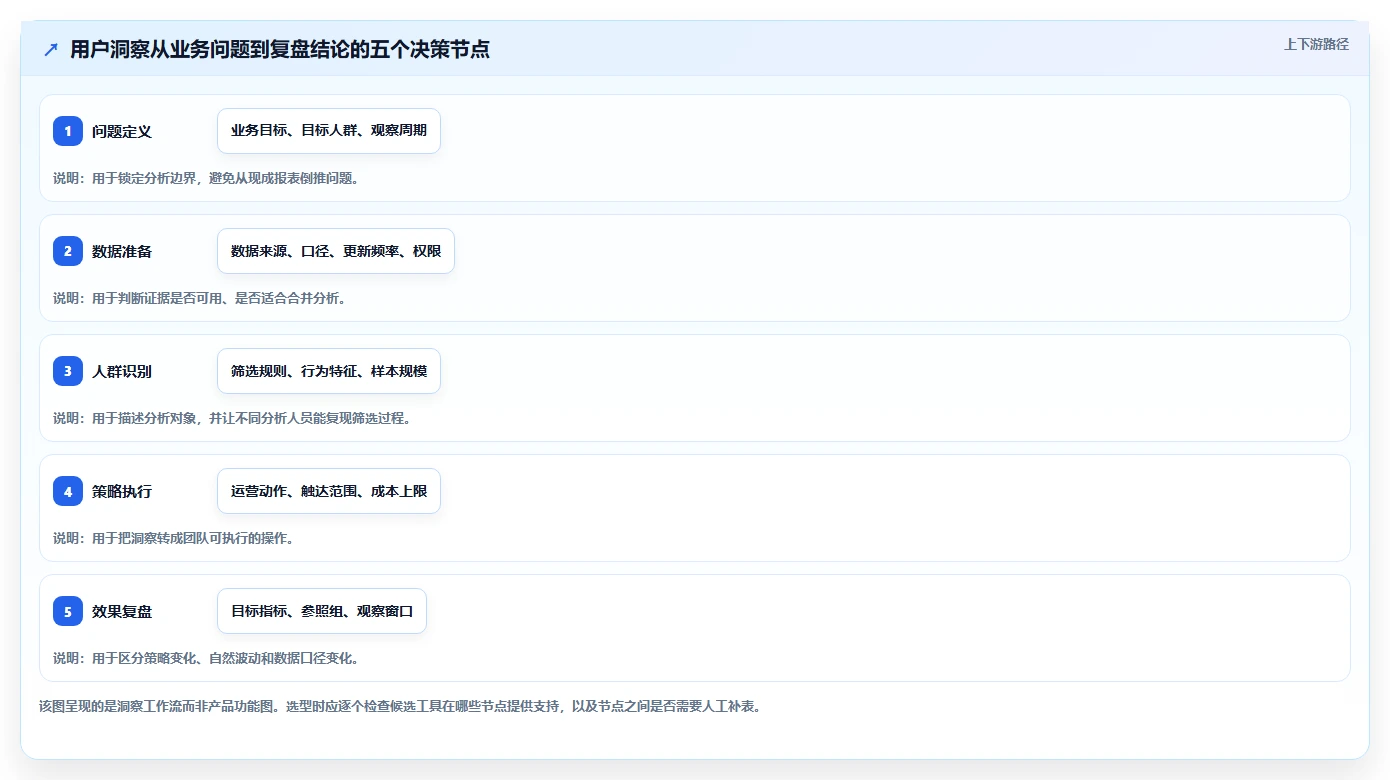Click the 目标指标、参照组、观察窗口 chip
The width and height of the screenshot is (1390, 780).
click(x=322, y=611)
